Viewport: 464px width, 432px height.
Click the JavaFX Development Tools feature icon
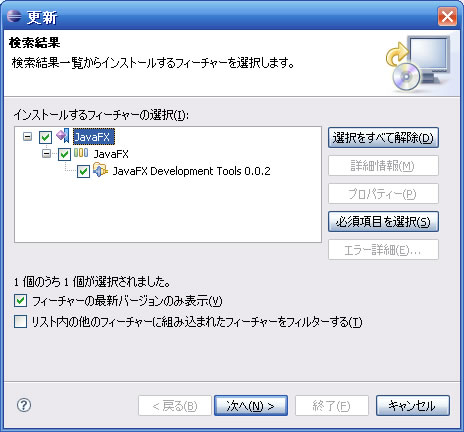coord(100,170)
